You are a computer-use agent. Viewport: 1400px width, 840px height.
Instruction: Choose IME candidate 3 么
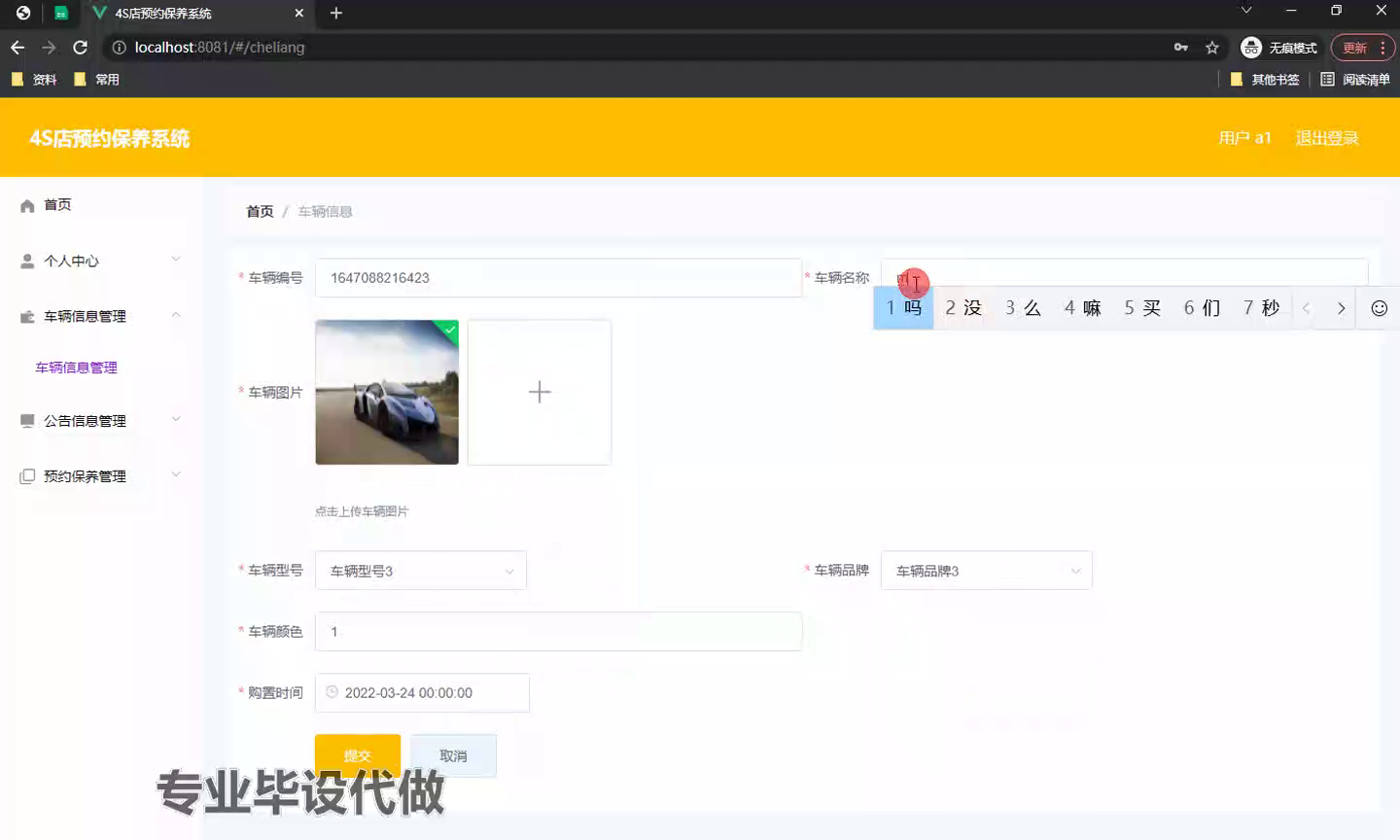[x=1023, y=308]
